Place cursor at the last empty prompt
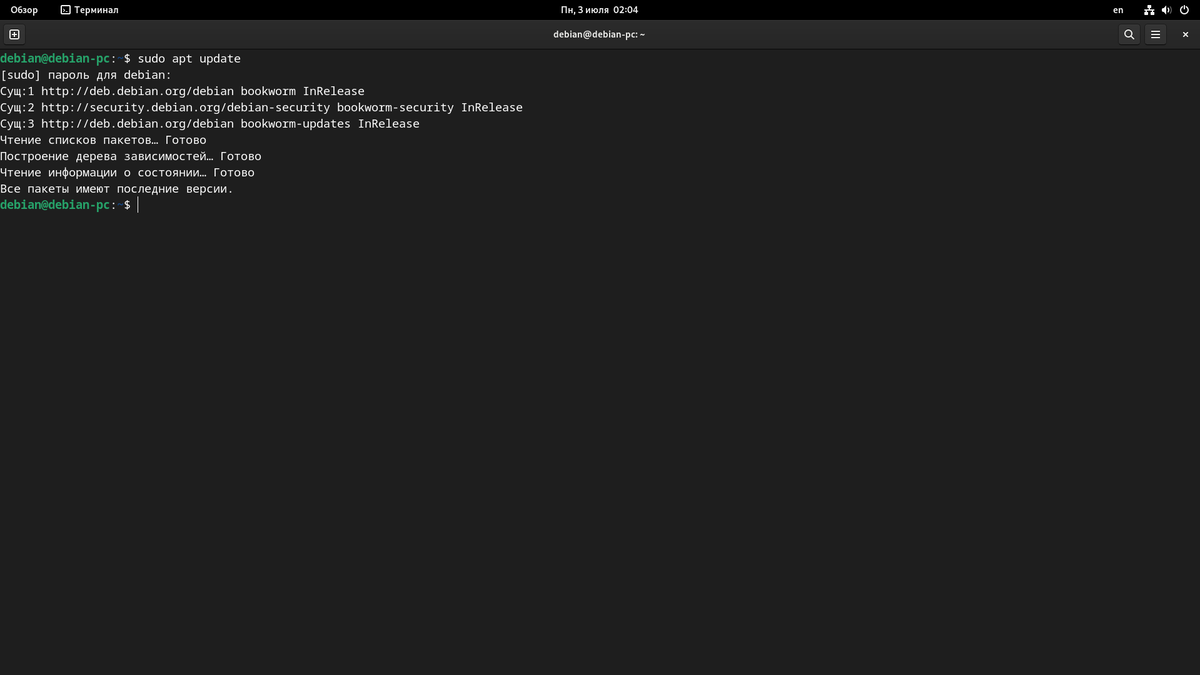Screen dimensions: 1200x675 point(138,205)
